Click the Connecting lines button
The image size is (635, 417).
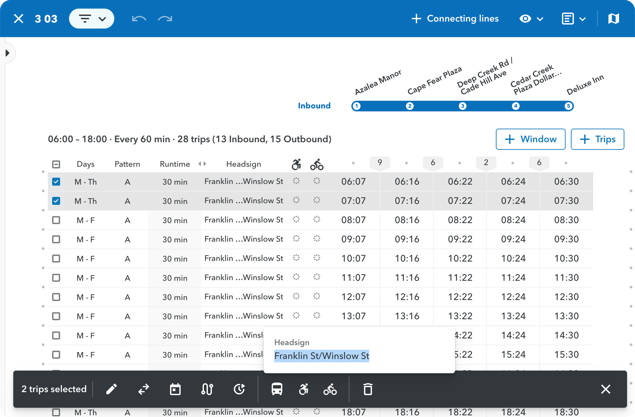[457, 18]
